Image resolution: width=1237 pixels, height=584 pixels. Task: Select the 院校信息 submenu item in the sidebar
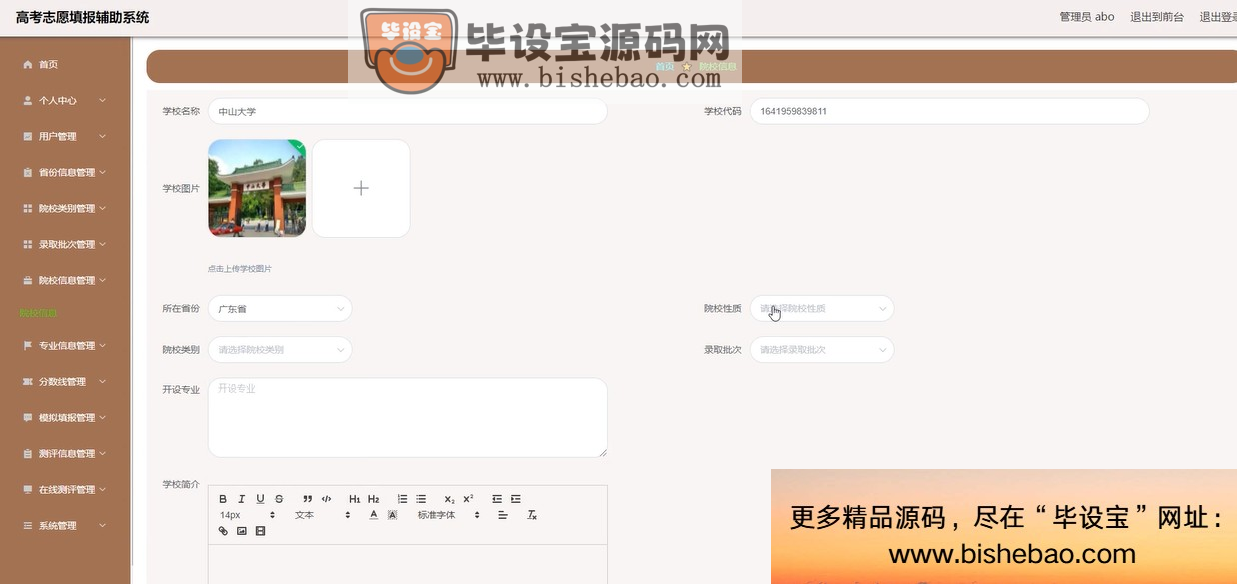pyautogui.click(x=39, y=313)
